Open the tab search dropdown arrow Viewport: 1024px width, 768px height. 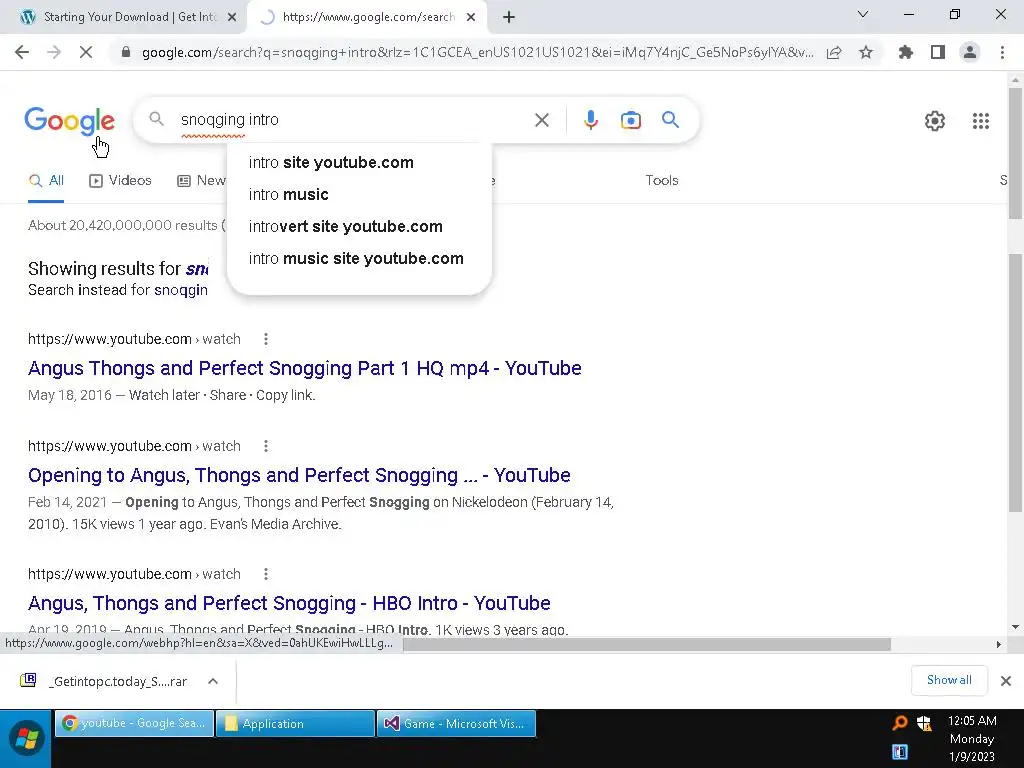tap(863, 14)
